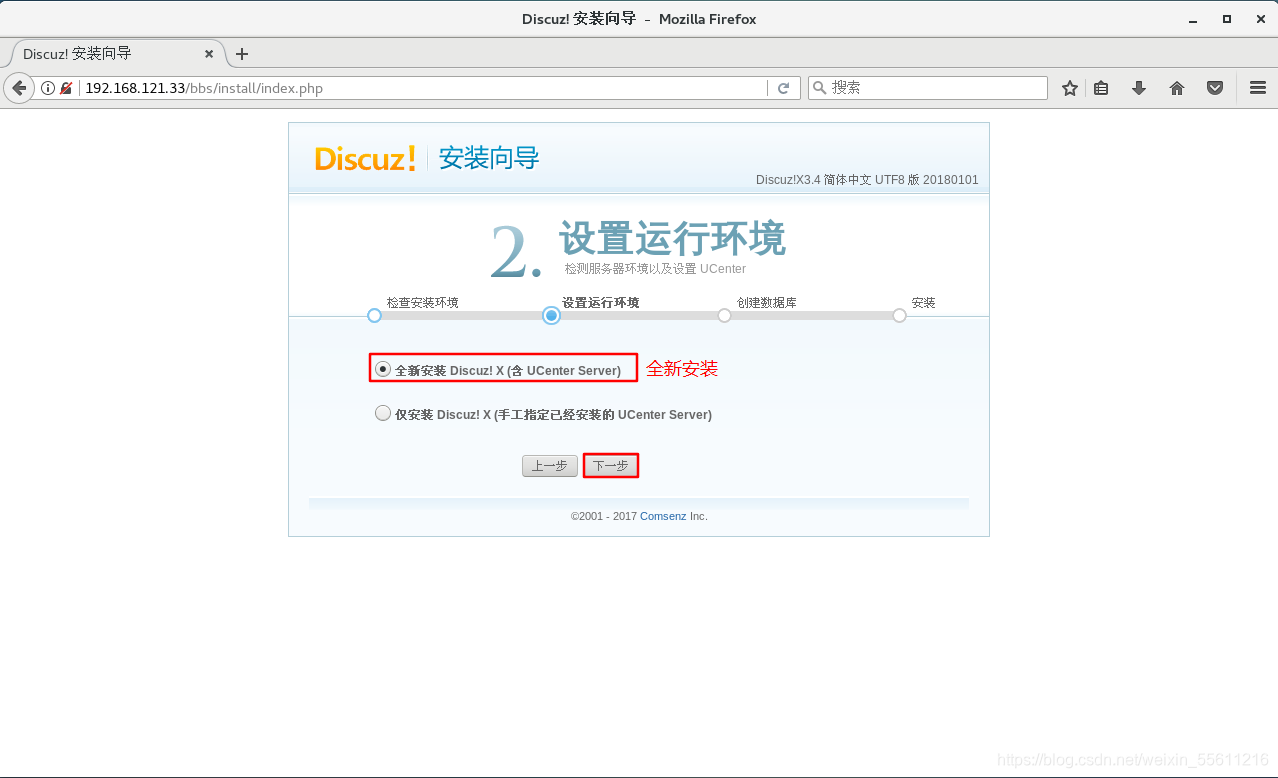
Task: Click the browser Back arrow button
Action: click(x=19, y=88)
